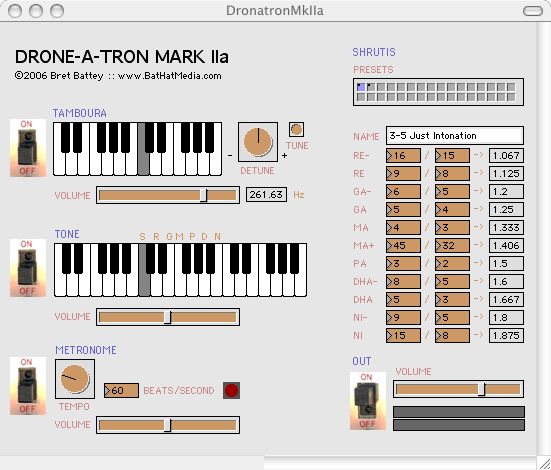The width and height of the screenshot is (551, 470).
Task: Click the PA denominator box 2
Action: coord(452,263)
